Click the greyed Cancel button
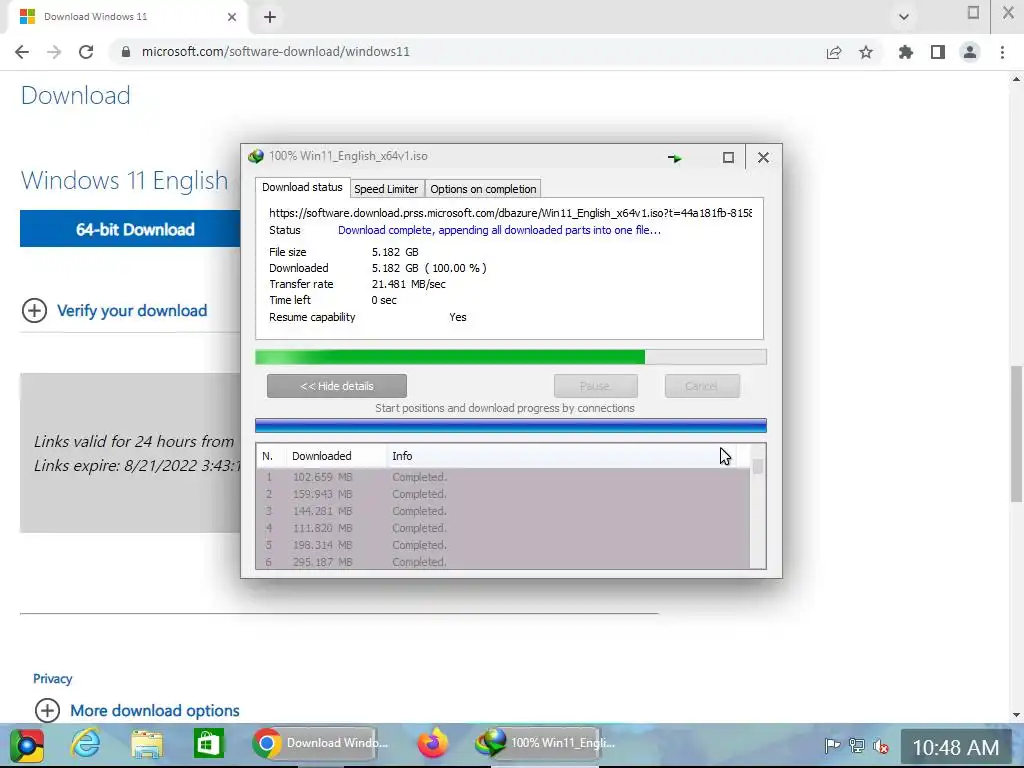1024x768 pixels. [702, 386]
